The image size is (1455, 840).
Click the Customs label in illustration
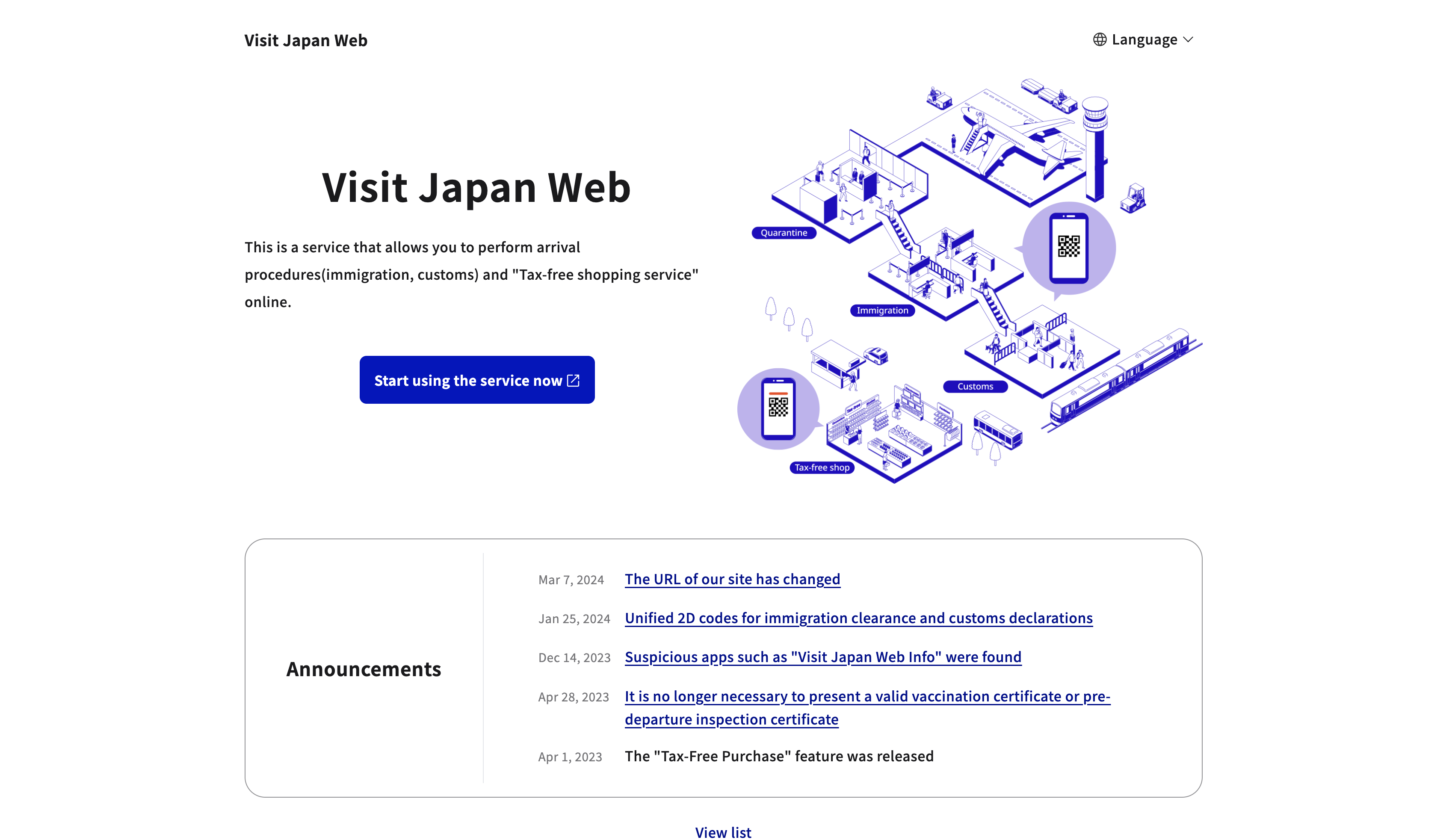point(975,387)
